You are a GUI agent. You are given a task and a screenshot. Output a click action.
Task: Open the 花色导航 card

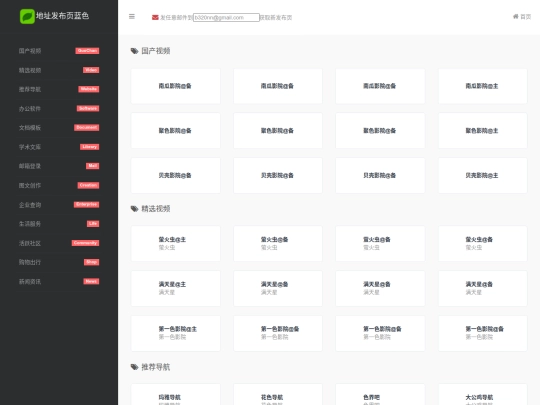pos(278,395)
